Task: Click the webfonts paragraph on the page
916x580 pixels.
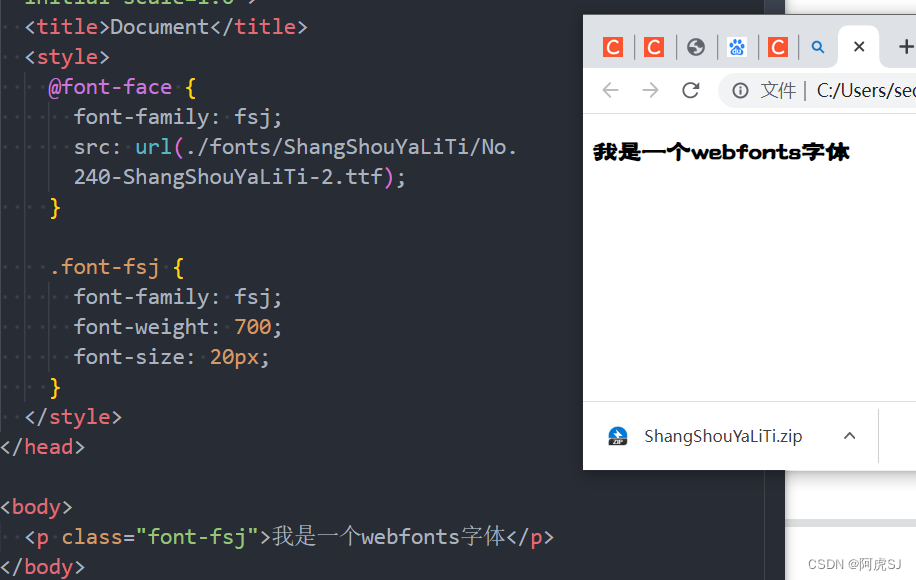Action: pos(721,152)
